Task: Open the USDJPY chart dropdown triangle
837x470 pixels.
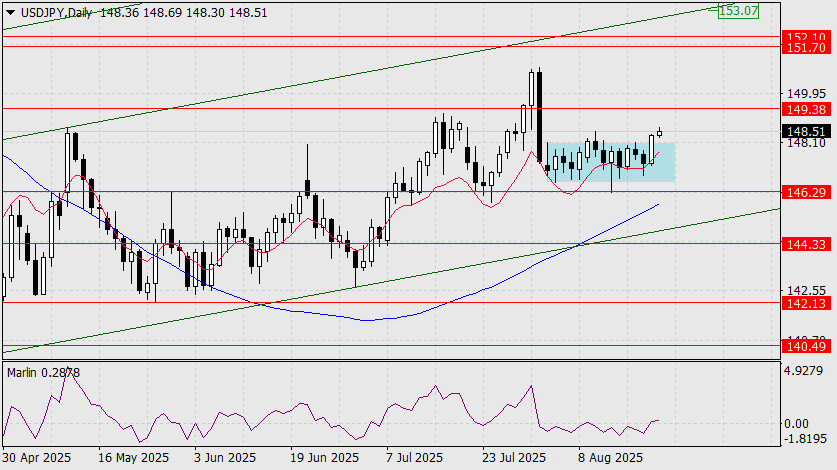Action: pos(10,13)
